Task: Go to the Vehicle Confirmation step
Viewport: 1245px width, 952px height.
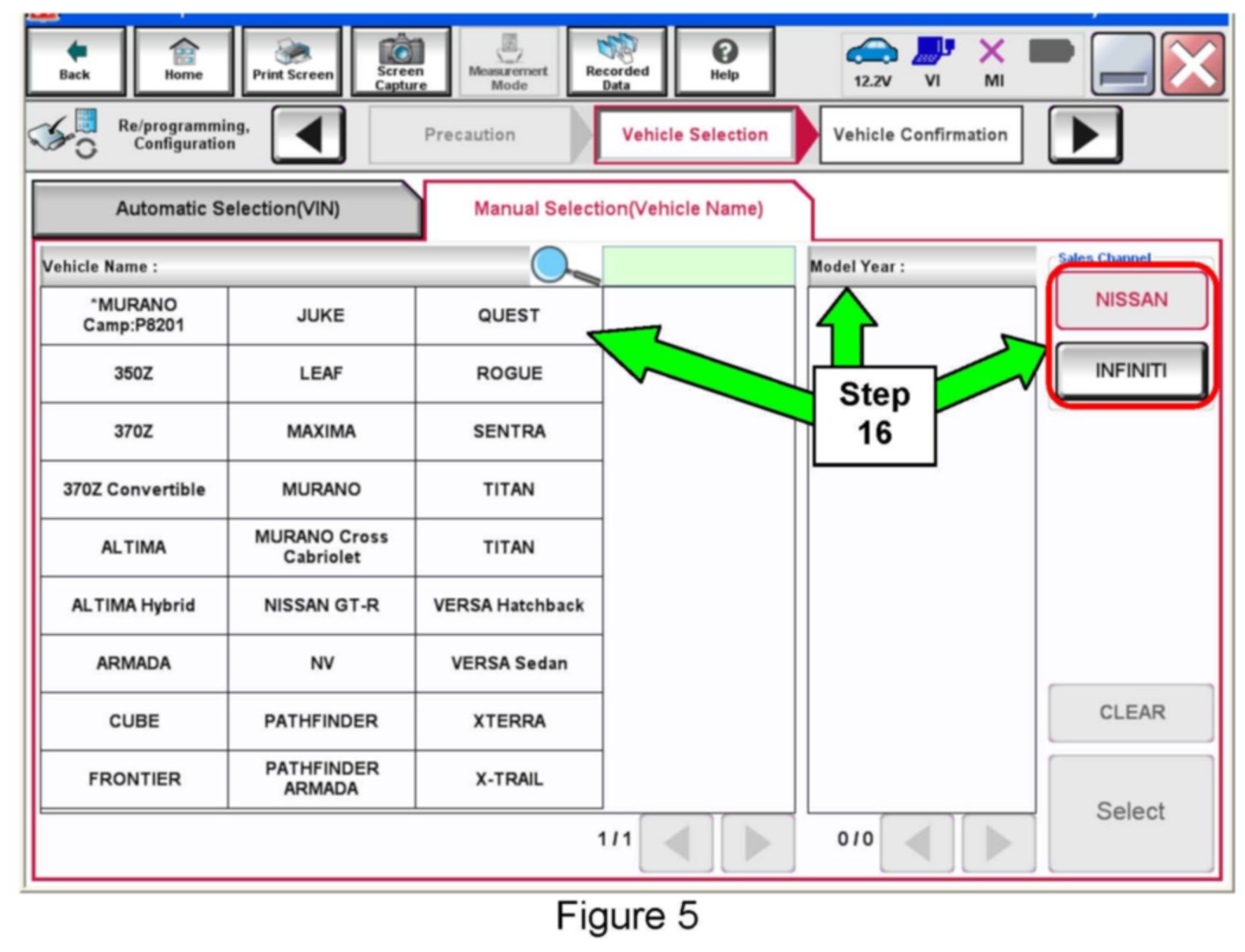Action: (920, 135)
